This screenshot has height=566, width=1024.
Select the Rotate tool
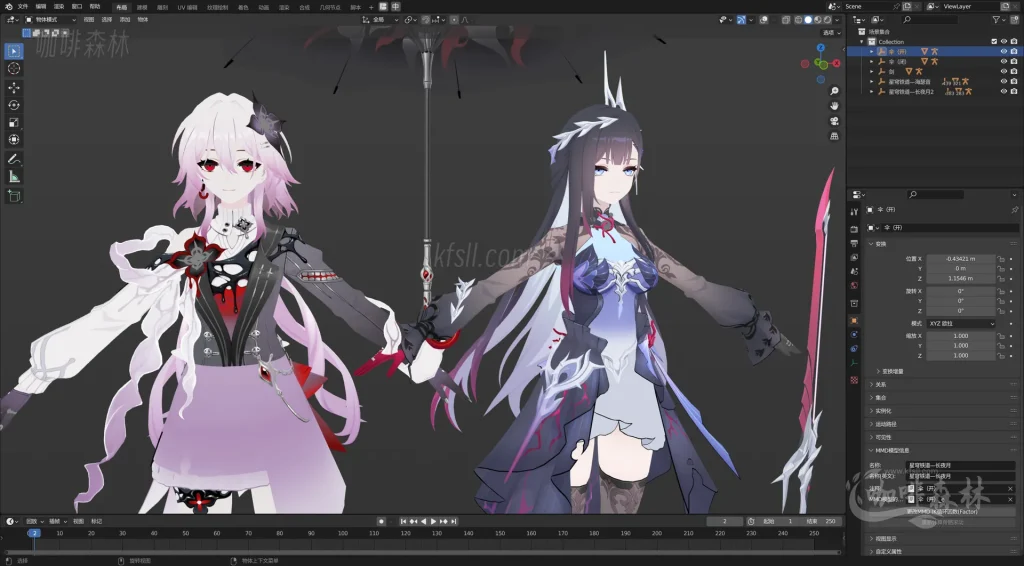pyautogui.click(x=14, y=105)
